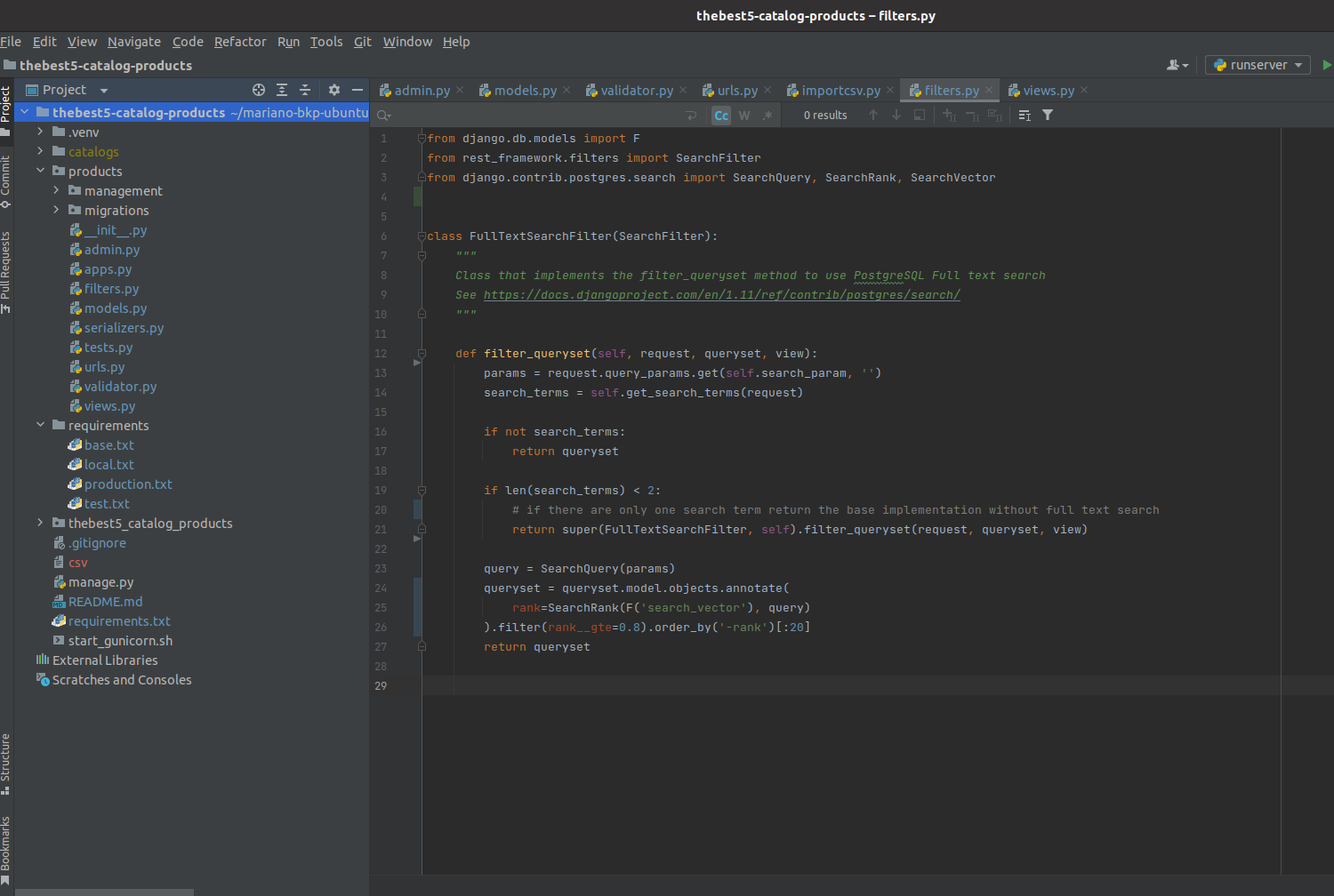Click the Django docs URL in docstring
The width and height of the screenshot is (1334, 896).
tap(721, 295)
